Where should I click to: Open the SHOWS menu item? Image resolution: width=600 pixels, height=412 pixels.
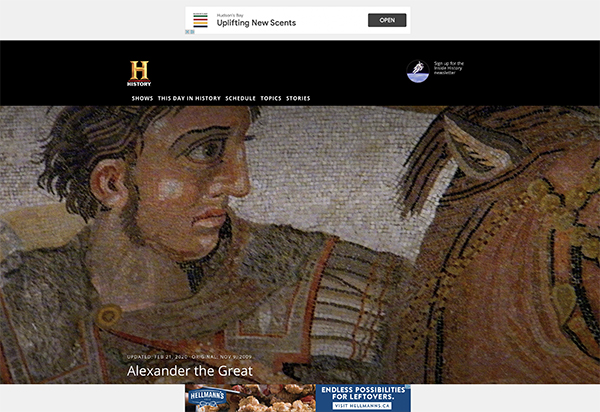142,98
